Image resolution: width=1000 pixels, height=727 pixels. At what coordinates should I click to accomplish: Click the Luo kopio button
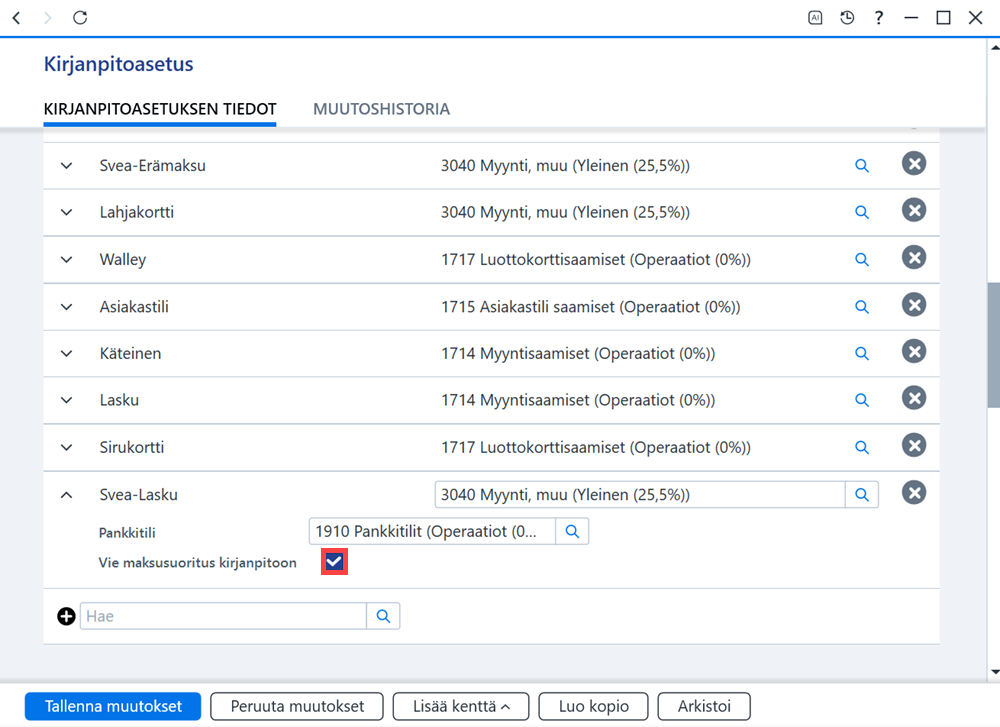pos(593,707)
